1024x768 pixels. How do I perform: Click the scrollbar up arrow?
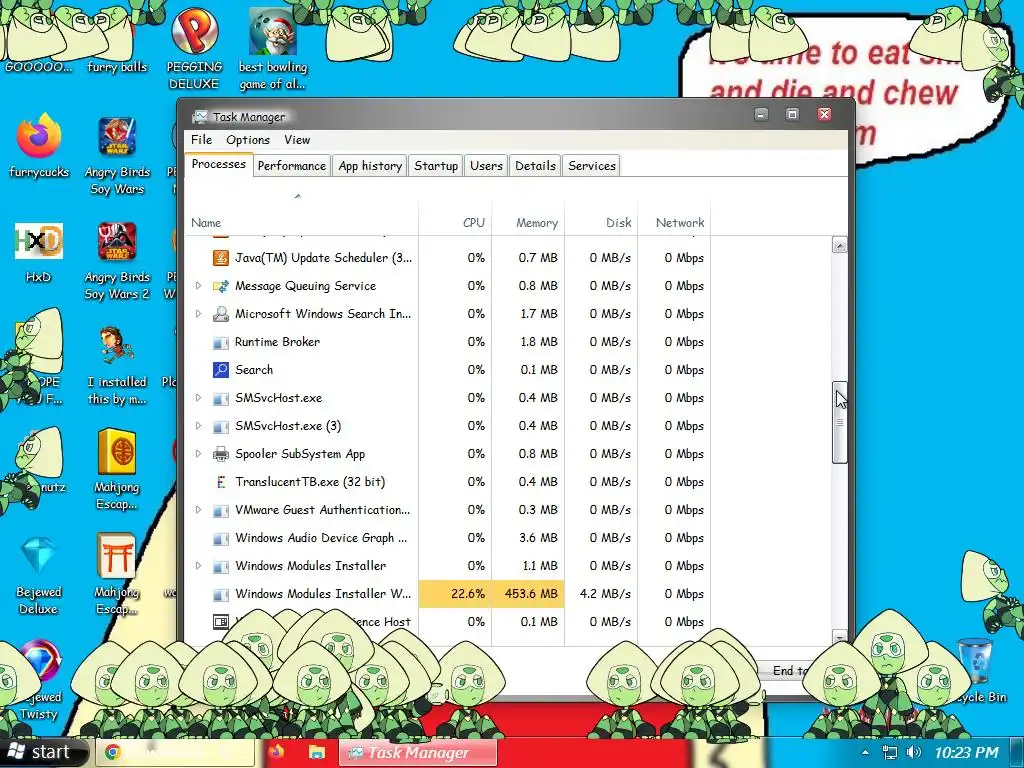[x=840, y=246]
